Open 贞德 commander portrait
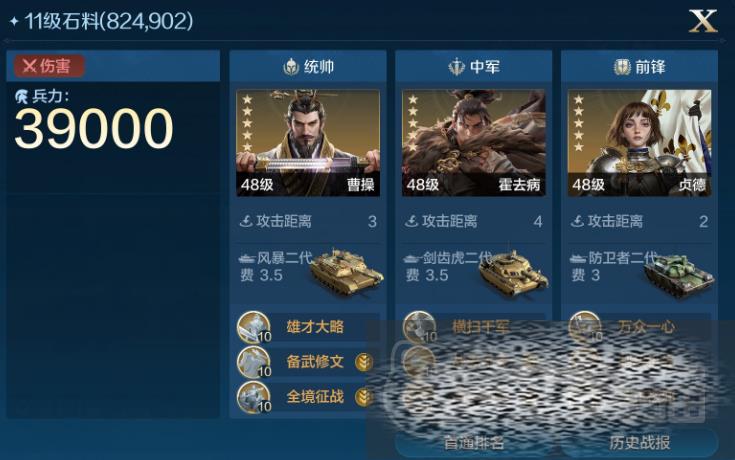This screenshot has width=735, height=460. point(639,143)
